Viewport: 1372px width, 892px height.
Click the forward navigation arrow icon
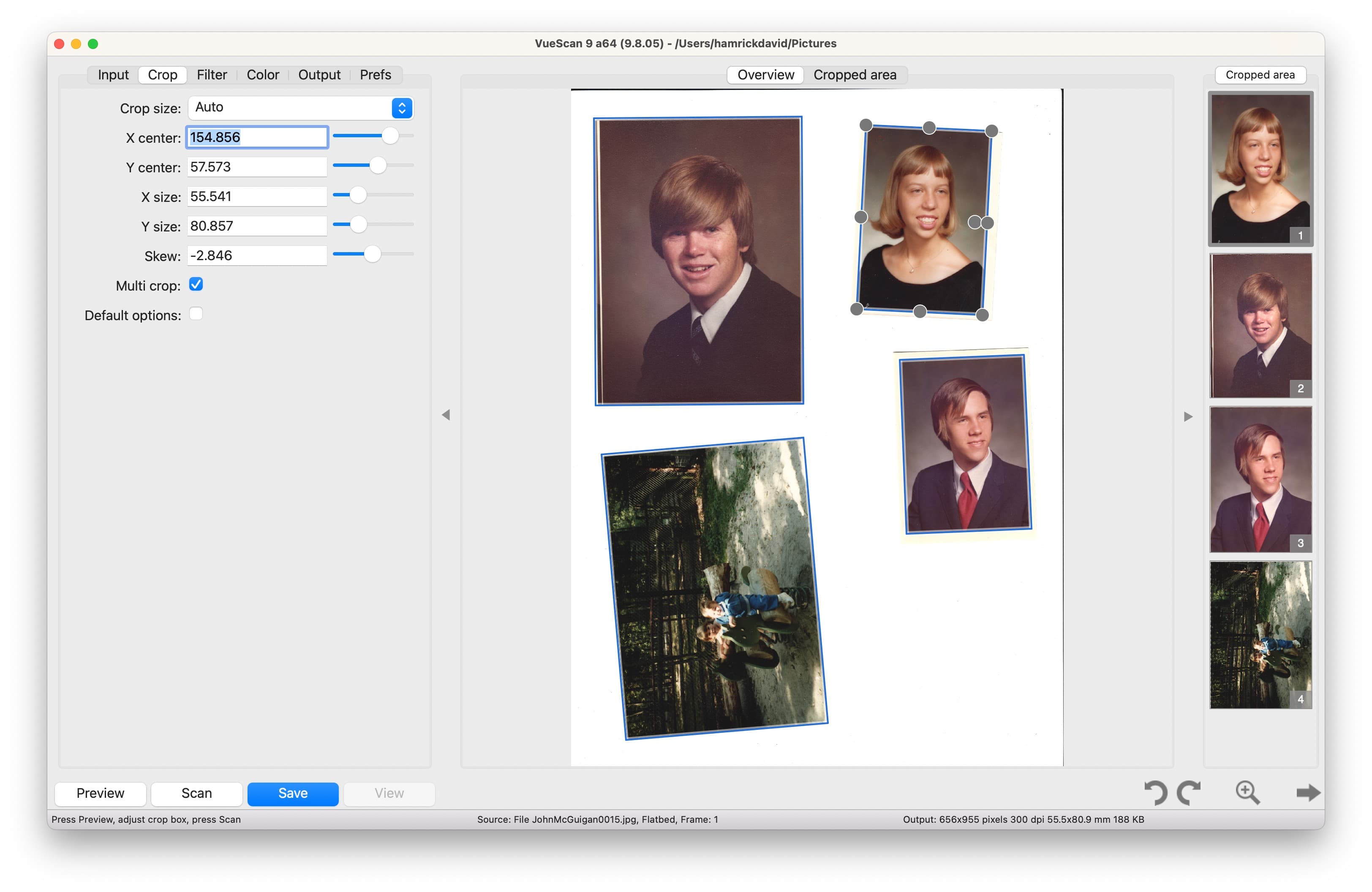(x=1311, y=792)
